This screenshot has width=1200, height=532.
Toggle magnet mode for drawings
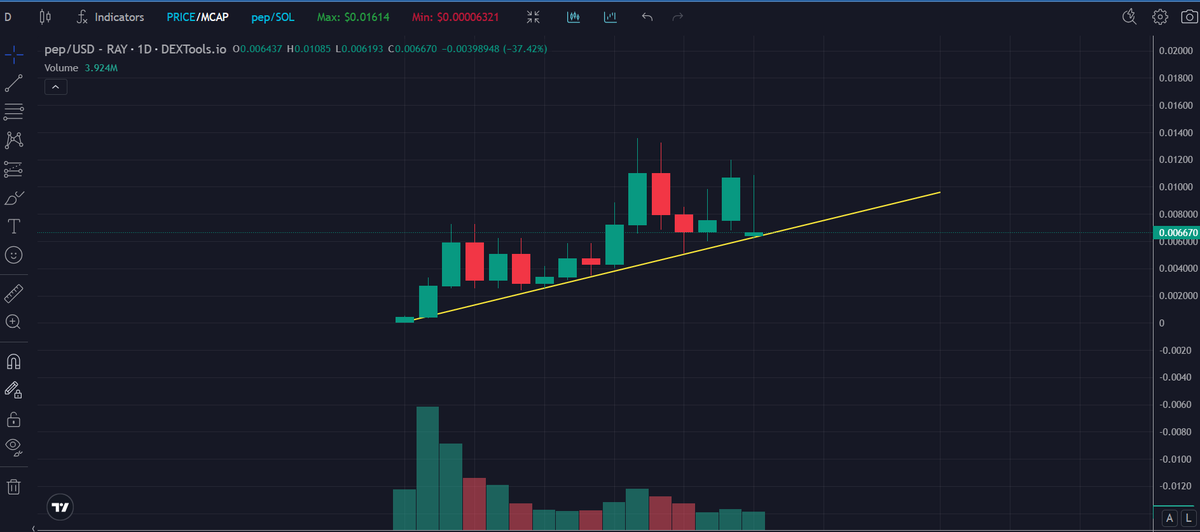(x=14, y=360)
